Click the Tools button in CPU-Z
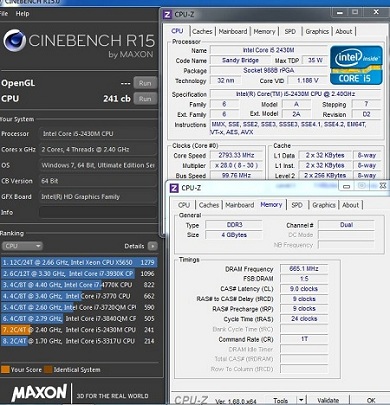 point(280,400)
